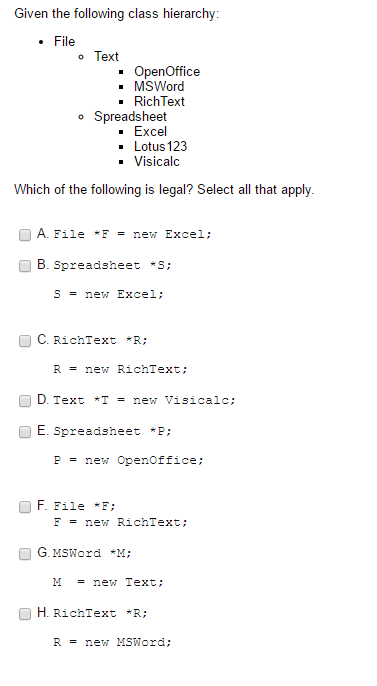Click the code line M = new Text

click(x=108, y=582)
